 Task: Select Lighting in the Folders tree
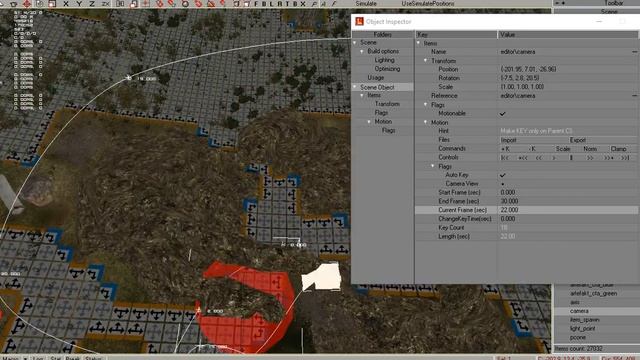pos(384,60)
